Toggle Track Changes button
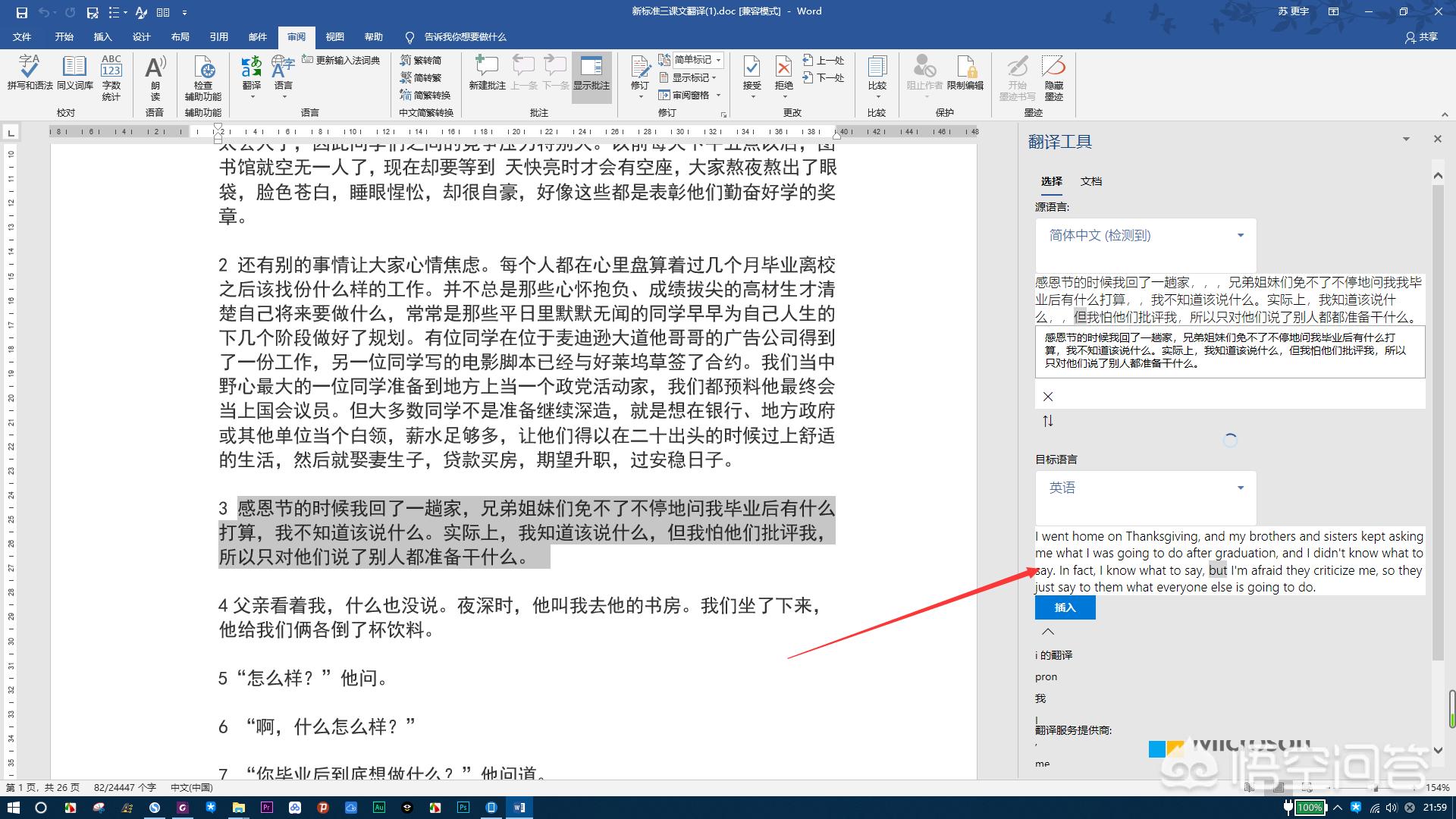The image size is (1456, 819). coord(640,77)
